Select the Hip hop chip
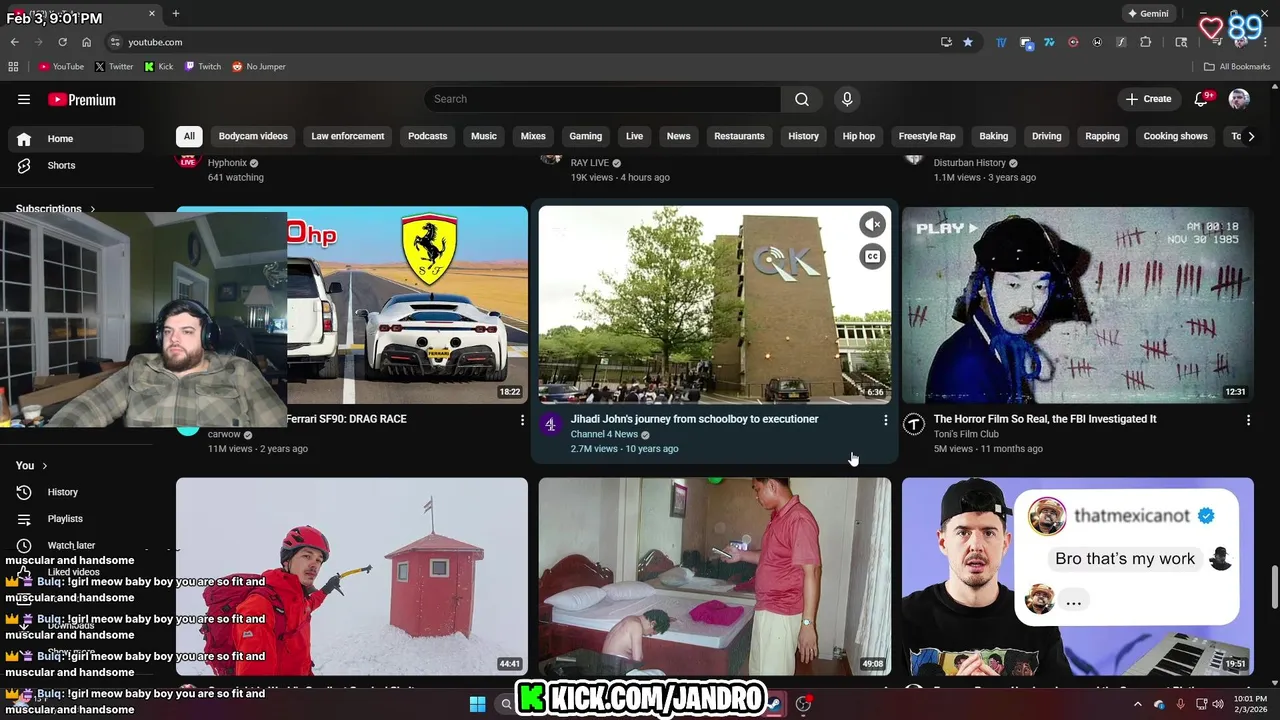Viewport: 1280px width, 720px height. pyautogui.click(x=859, y=136)
